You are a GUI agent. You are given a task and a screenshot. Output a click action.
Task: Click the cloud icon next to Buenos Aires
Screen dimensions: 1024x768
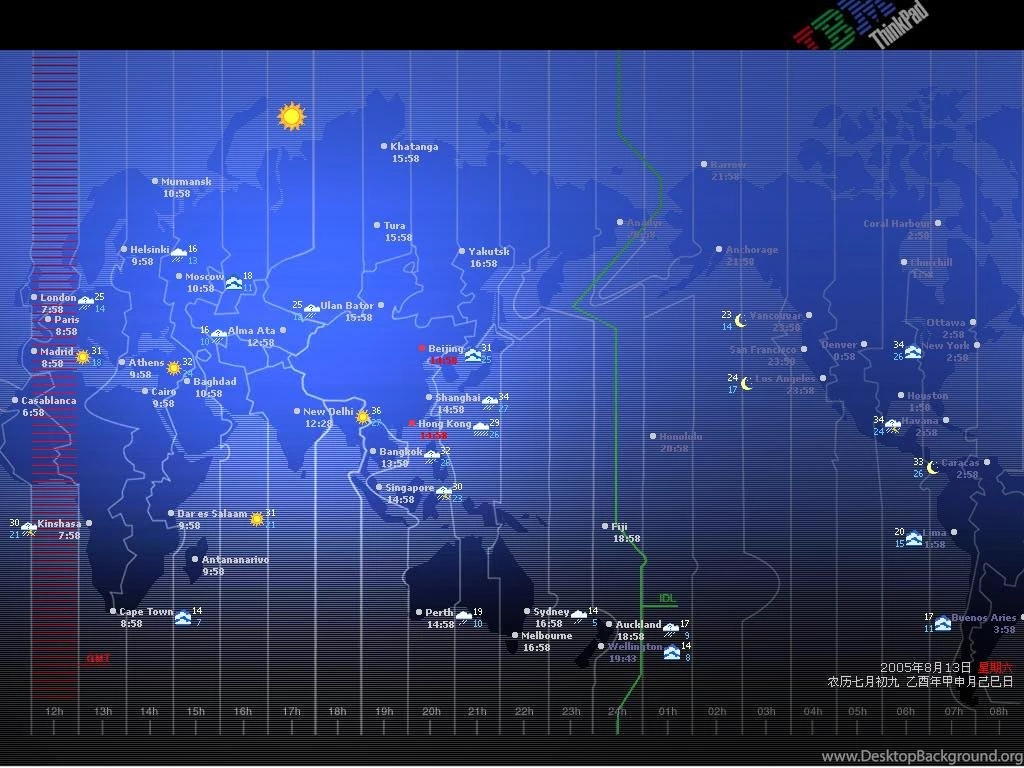tap(942, 624)
